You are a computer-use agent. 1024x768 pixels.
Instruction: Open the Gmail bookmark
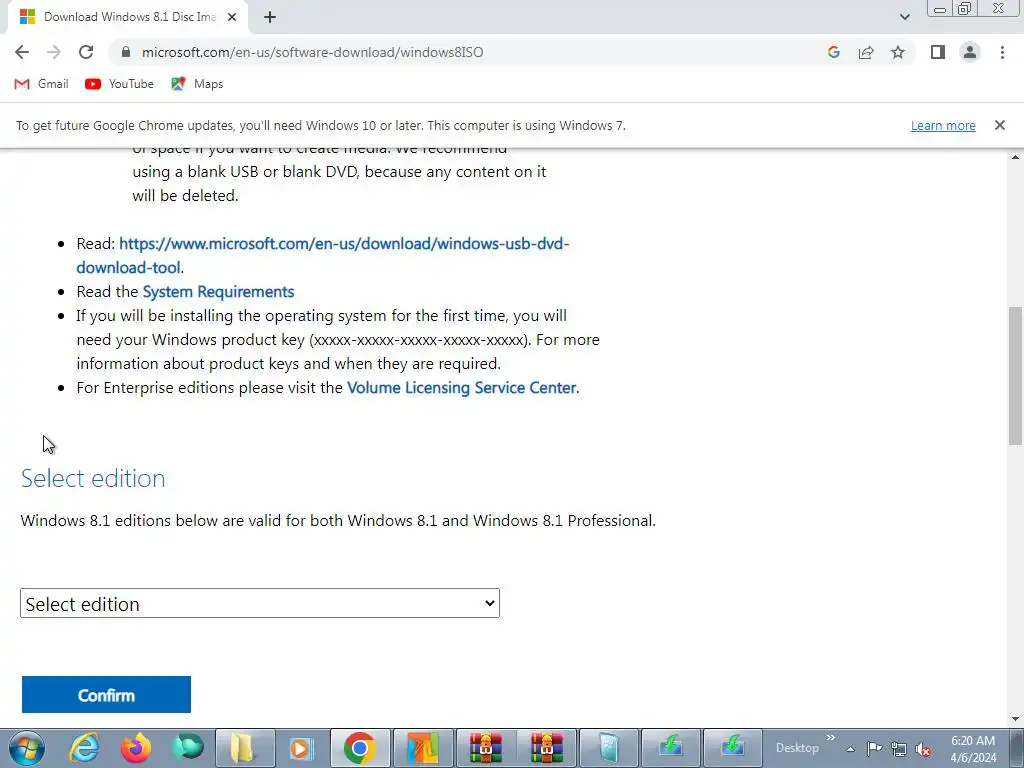pyautogui.click(x=41, y=84)
